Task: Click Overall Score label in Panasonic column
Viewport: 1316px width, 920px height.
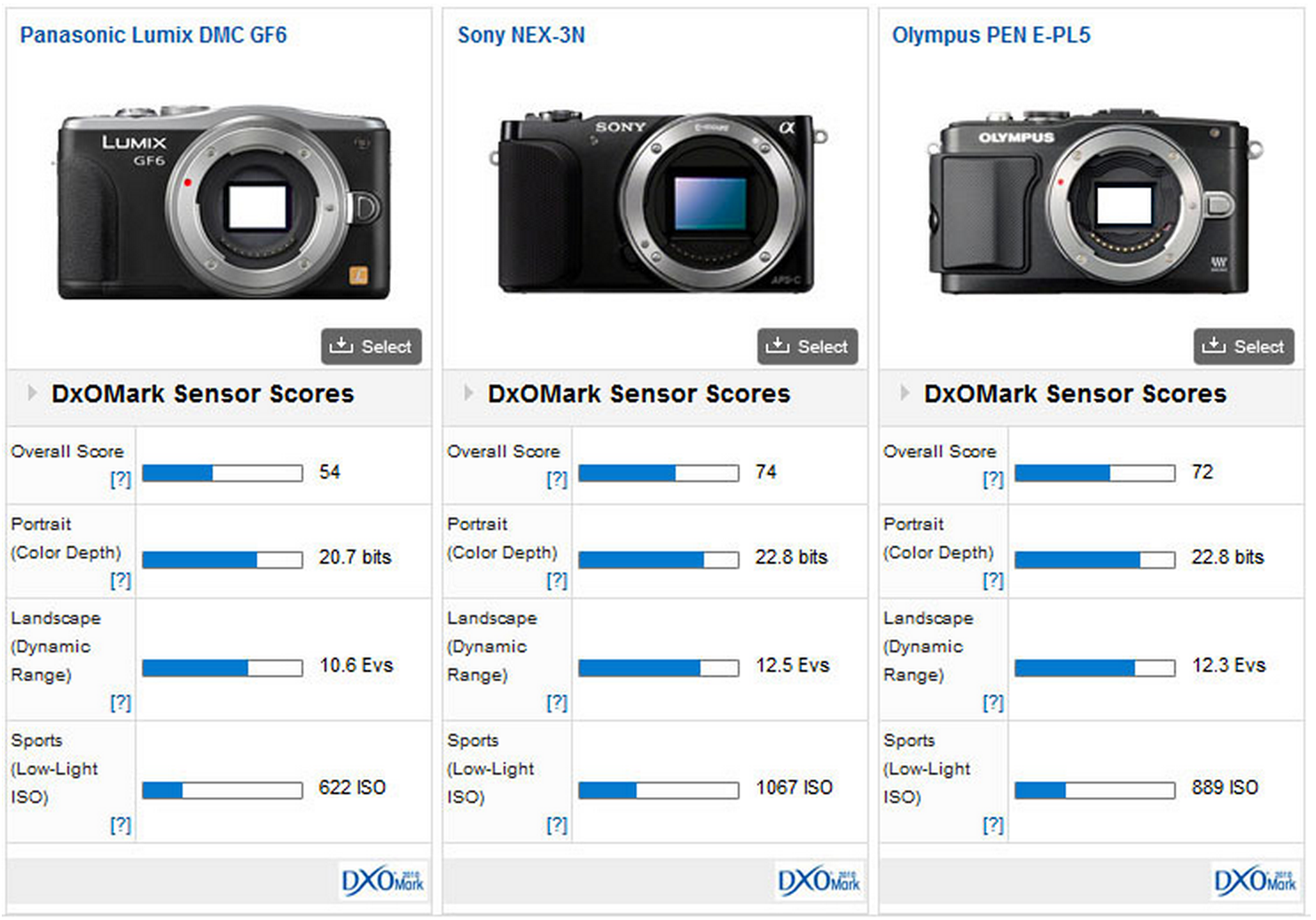Action: click(67, 451)
